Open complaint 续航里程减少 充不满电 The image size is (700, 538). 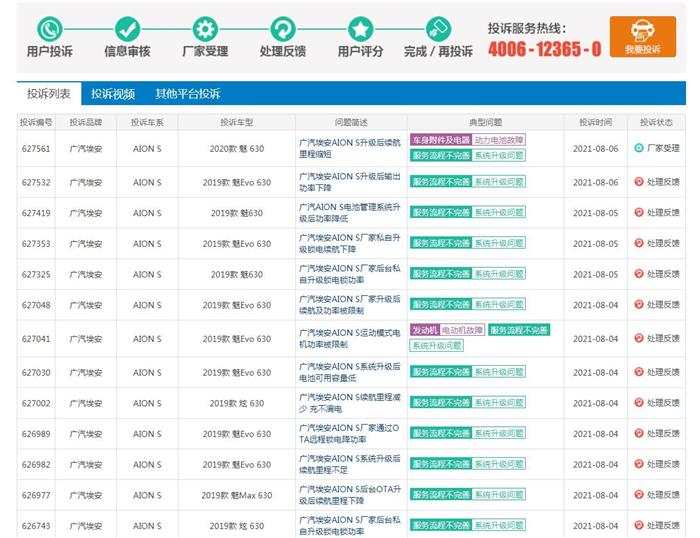coord(350,403)
